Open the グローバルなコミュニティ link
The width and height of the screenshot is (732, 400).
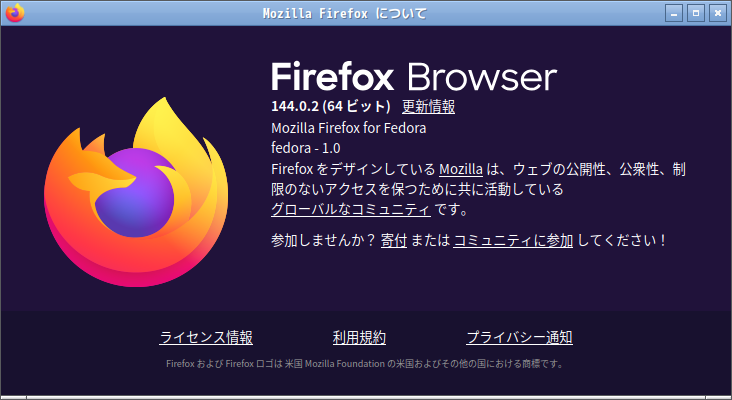[x=351, y=209]
